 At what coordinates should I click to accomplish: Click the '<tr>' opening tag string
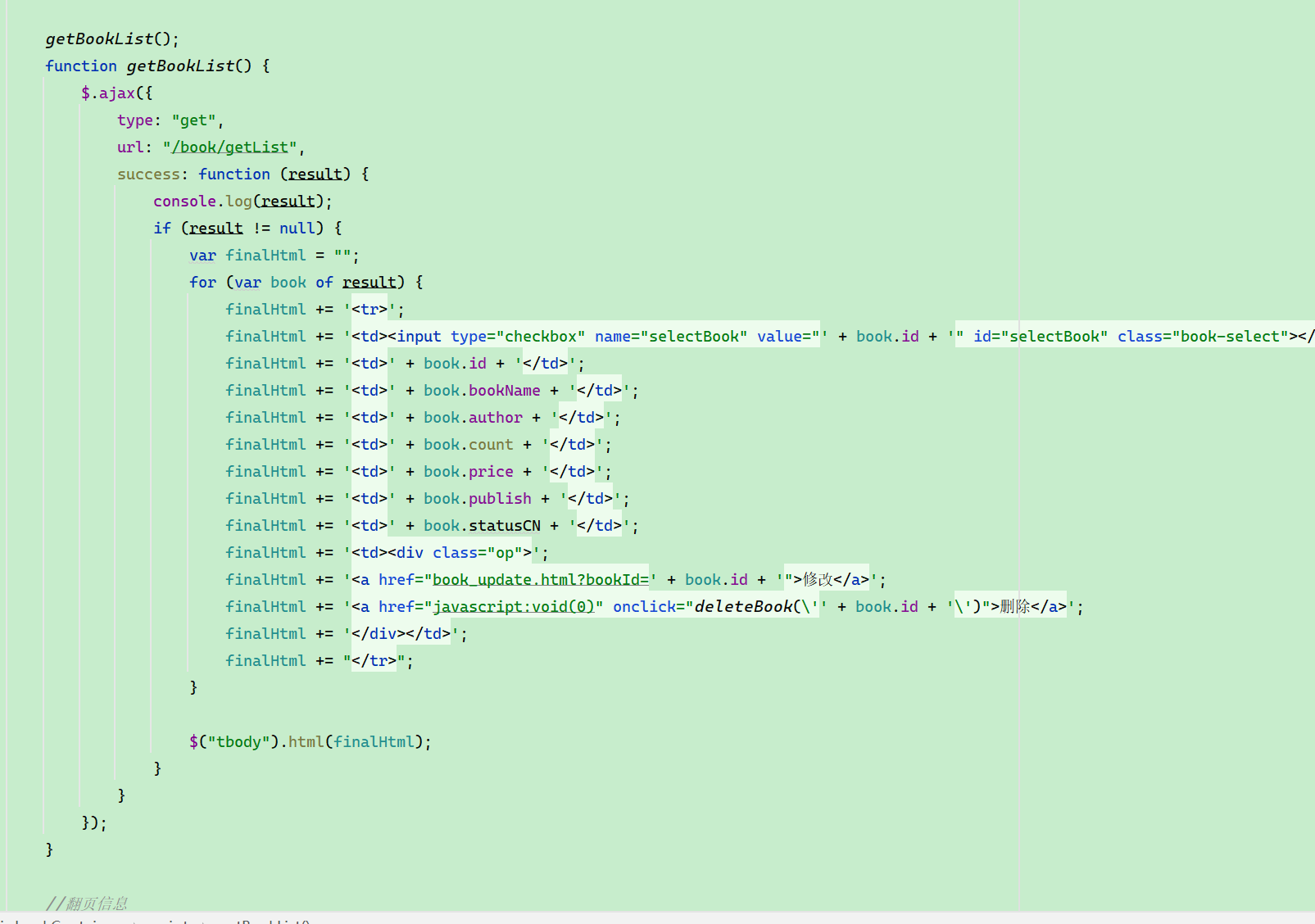370,309
